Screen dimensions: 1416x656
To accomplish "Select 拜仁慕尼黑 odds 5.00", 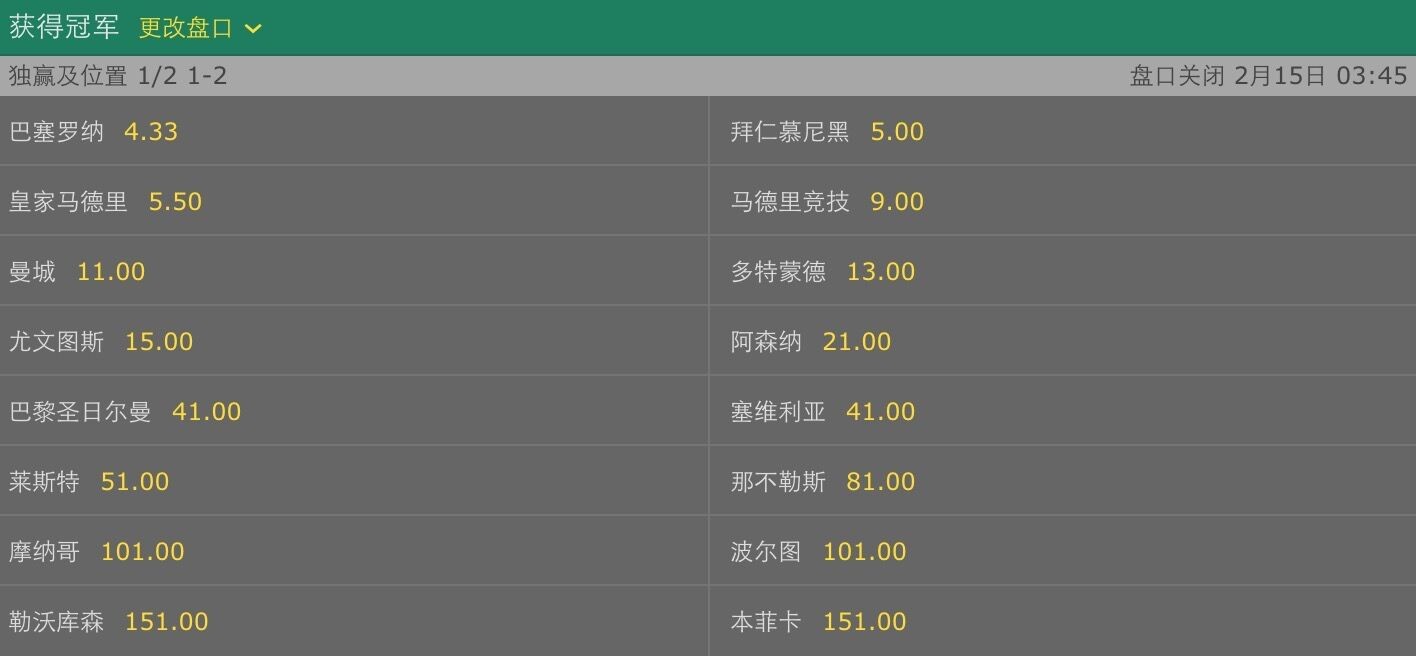I will [1062, 131].
